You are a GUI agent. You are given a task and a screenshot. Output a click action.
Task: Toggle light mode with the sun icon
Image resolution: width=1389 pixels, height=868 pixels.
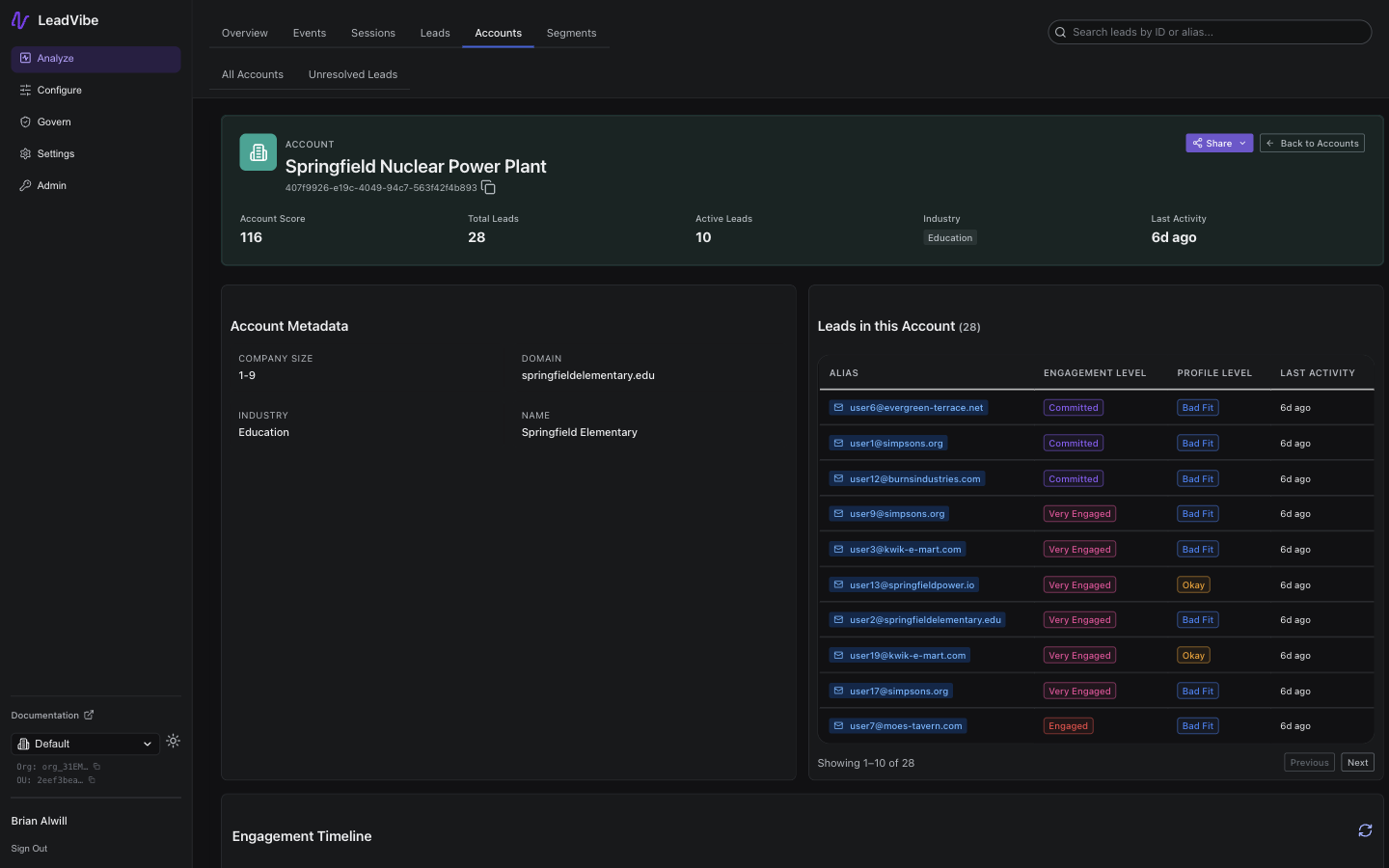(x=174, y=741)
